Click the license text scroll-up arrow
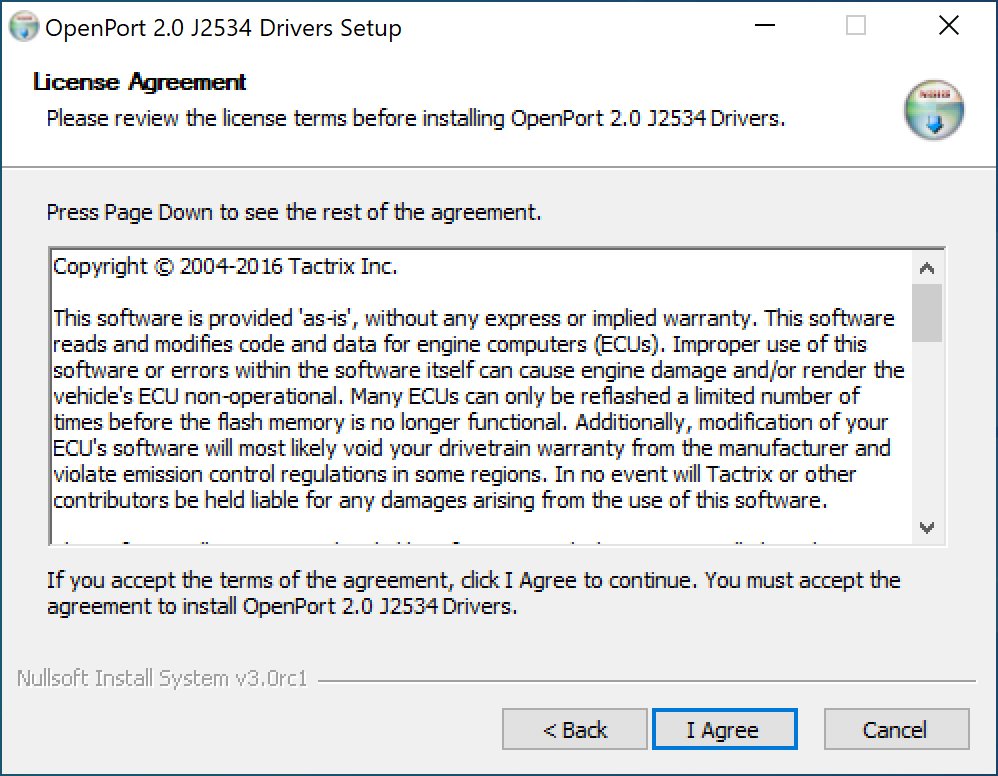The width and height of the screenshot is (998, 776). (927, 268)
